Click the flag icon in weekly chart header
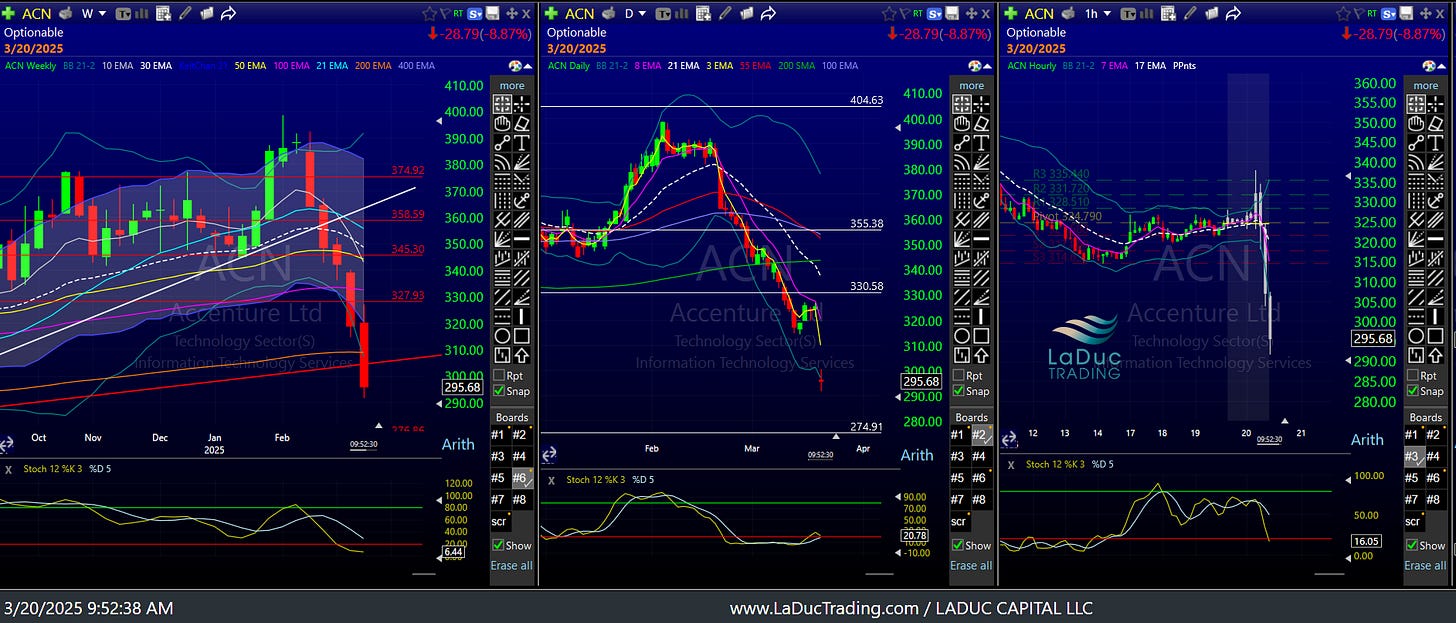1456x623 pixels. click(445, 14)
